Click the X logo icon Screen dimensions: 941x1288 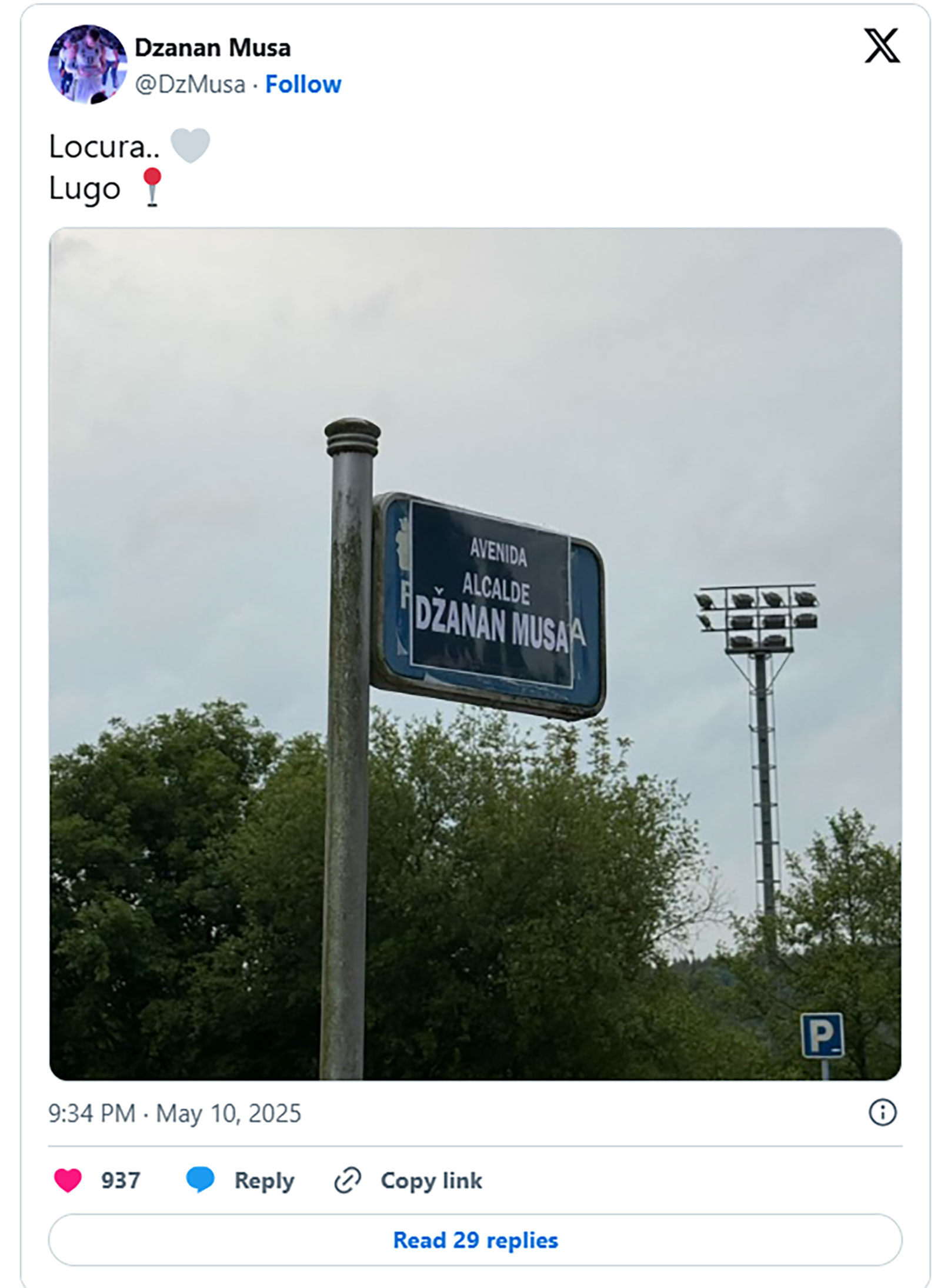pos(881,45)
